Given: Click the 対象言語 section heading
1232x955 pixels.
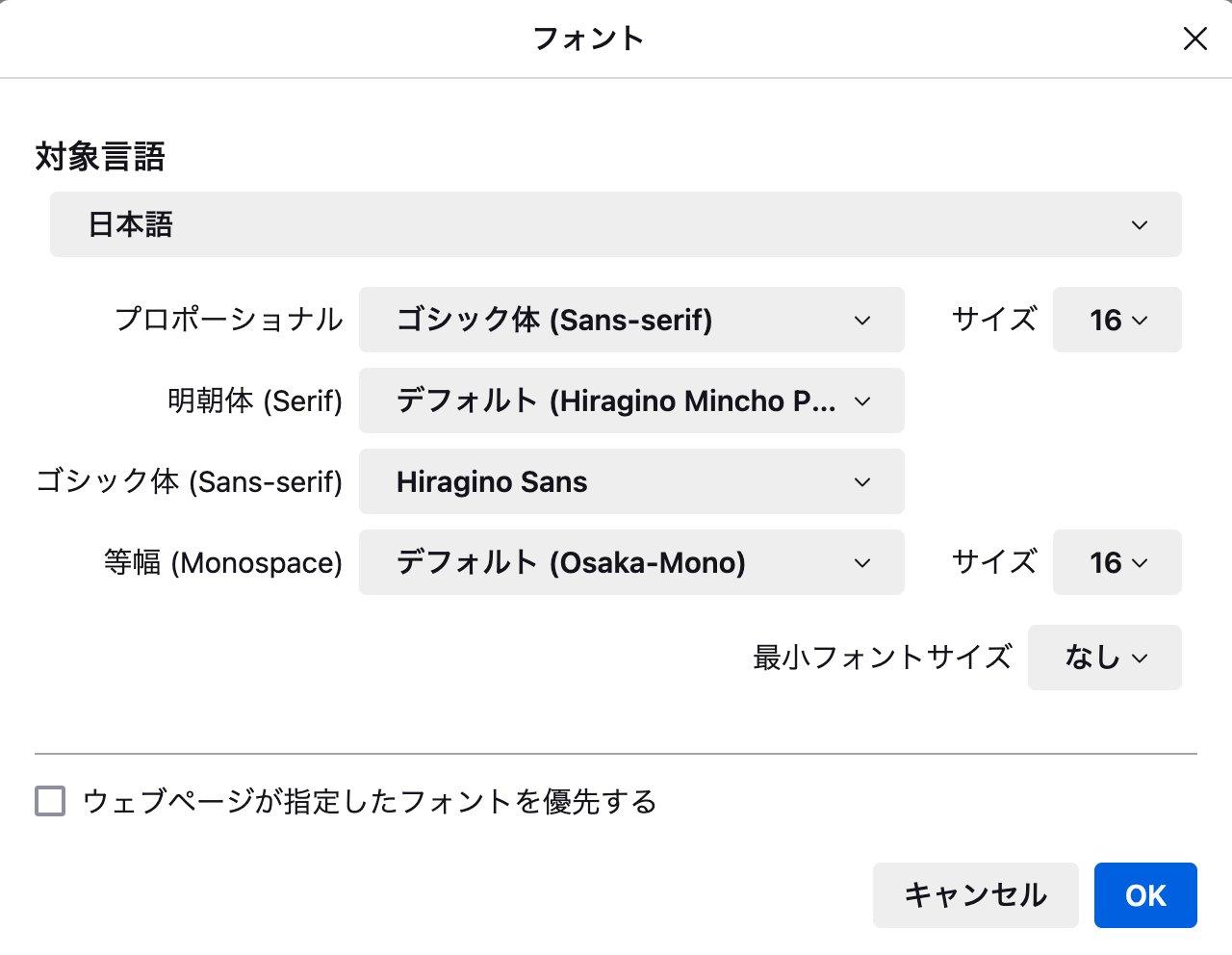Looking at the screenshot, I should [100, 157].
